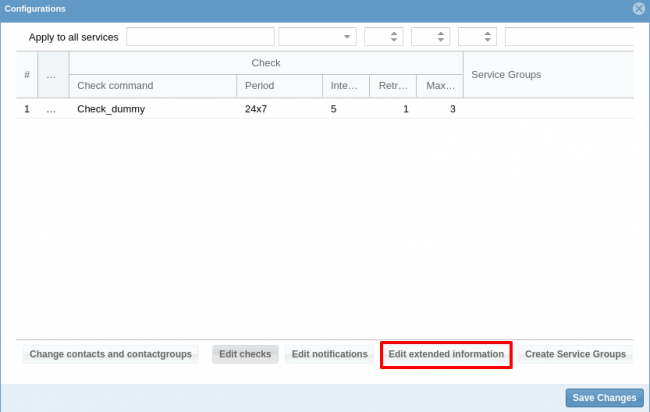Increase the interval spinner above Inte... column
The width and height of the screenshot is (650, 412).
pos(395,33)
